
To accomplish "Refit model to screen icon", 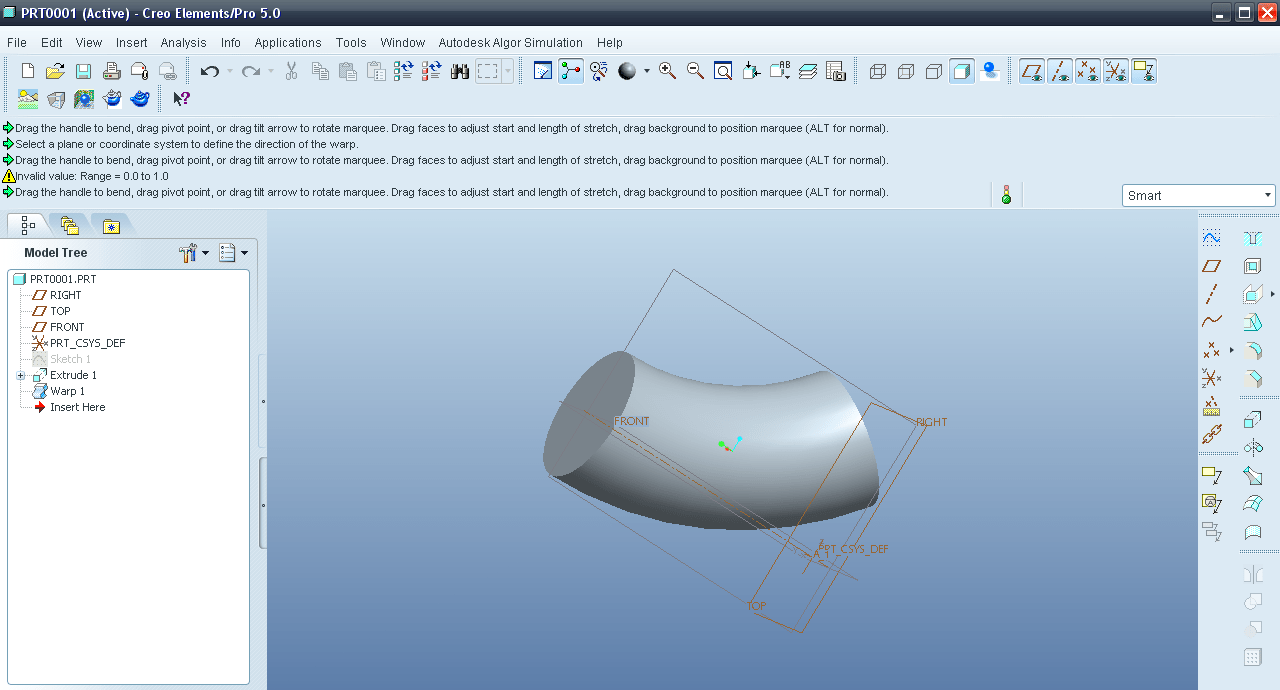I will coord(723,71).
